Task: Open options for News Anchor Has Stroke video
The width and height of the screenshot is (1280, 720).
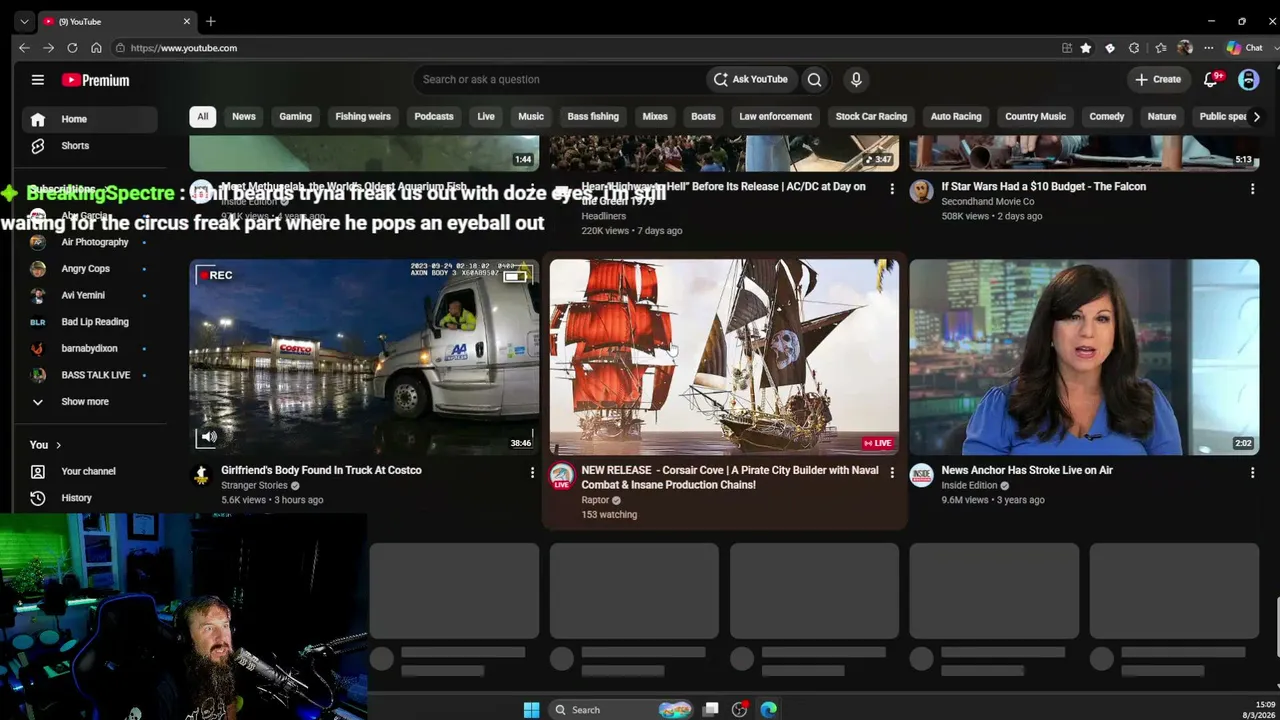Action: (x=1252, y=473)
